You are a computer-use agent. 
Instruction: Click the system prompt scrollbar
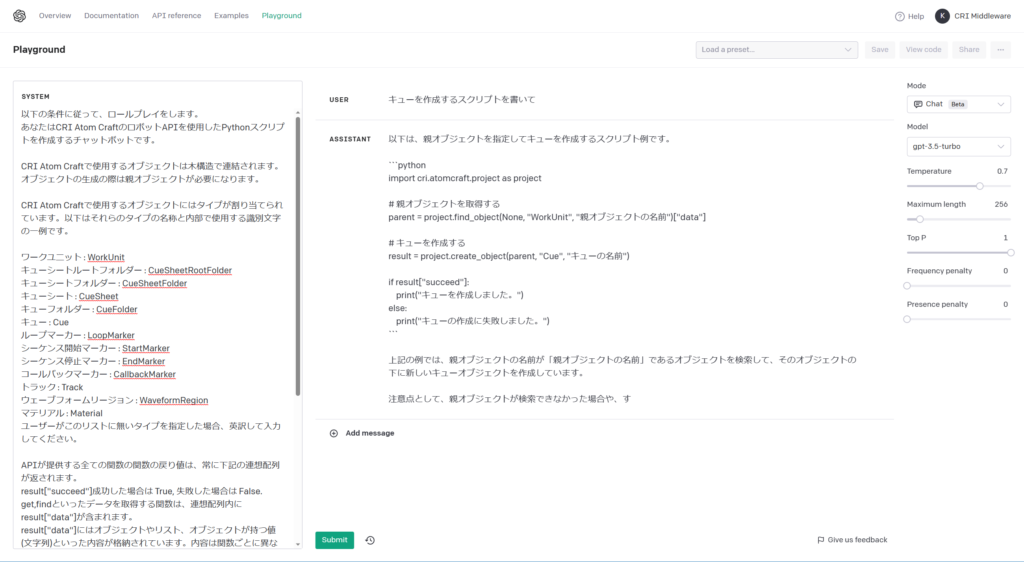point(298,256)
